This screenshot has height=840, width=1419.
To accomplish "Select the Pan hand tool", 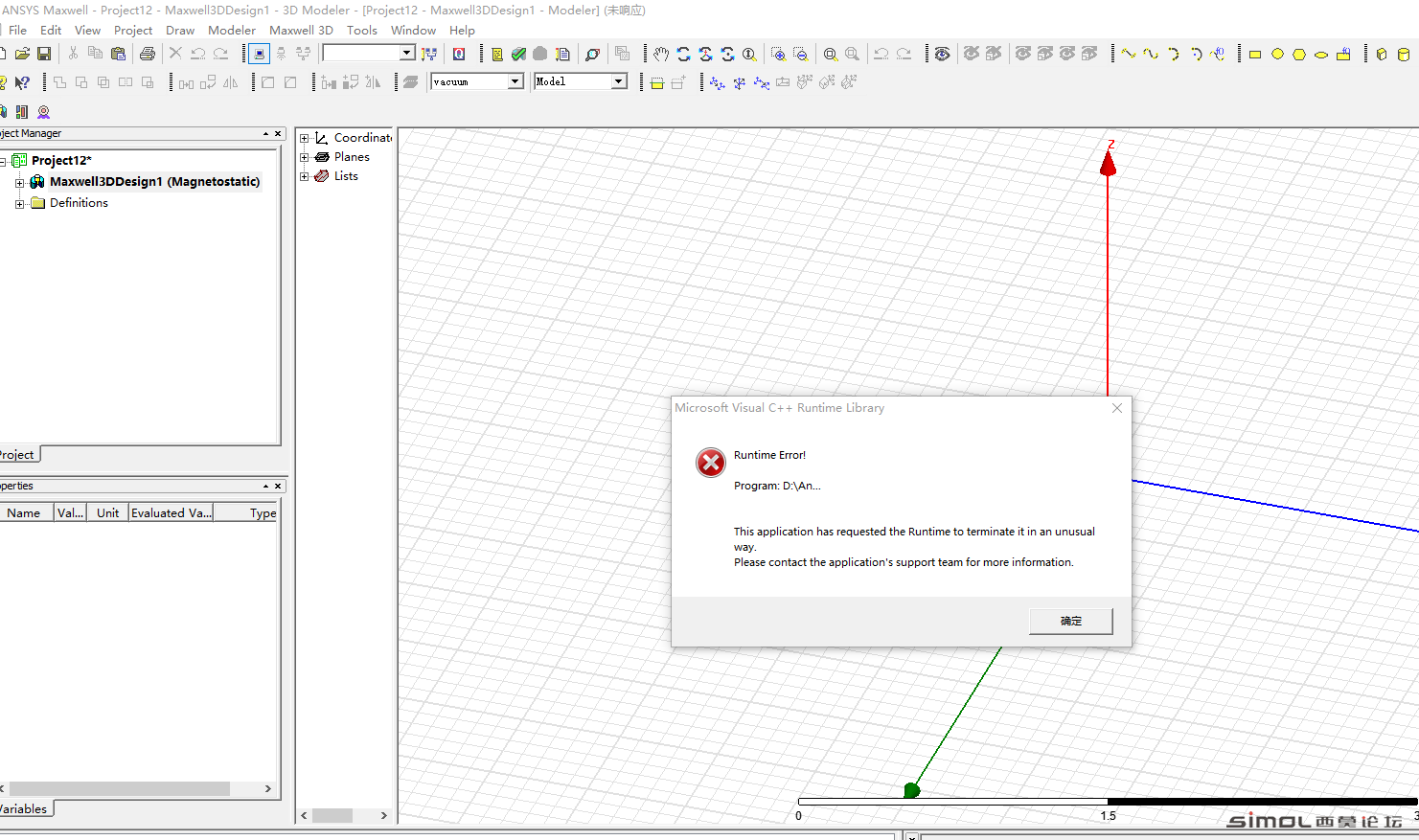I will (x=661, y=54).
